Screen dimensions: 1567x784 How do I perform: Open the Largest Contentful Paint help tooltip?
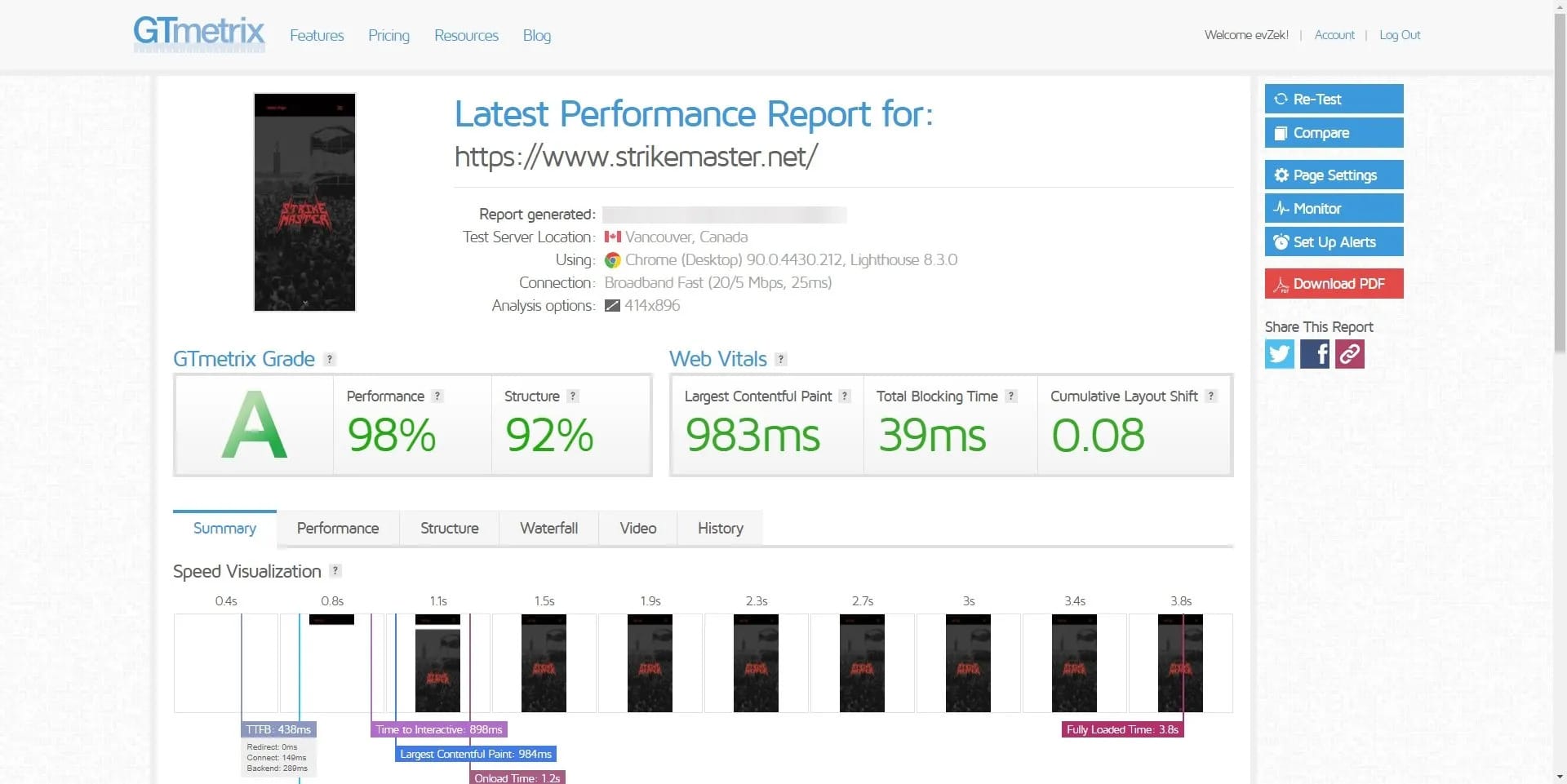tap(846, 396)
